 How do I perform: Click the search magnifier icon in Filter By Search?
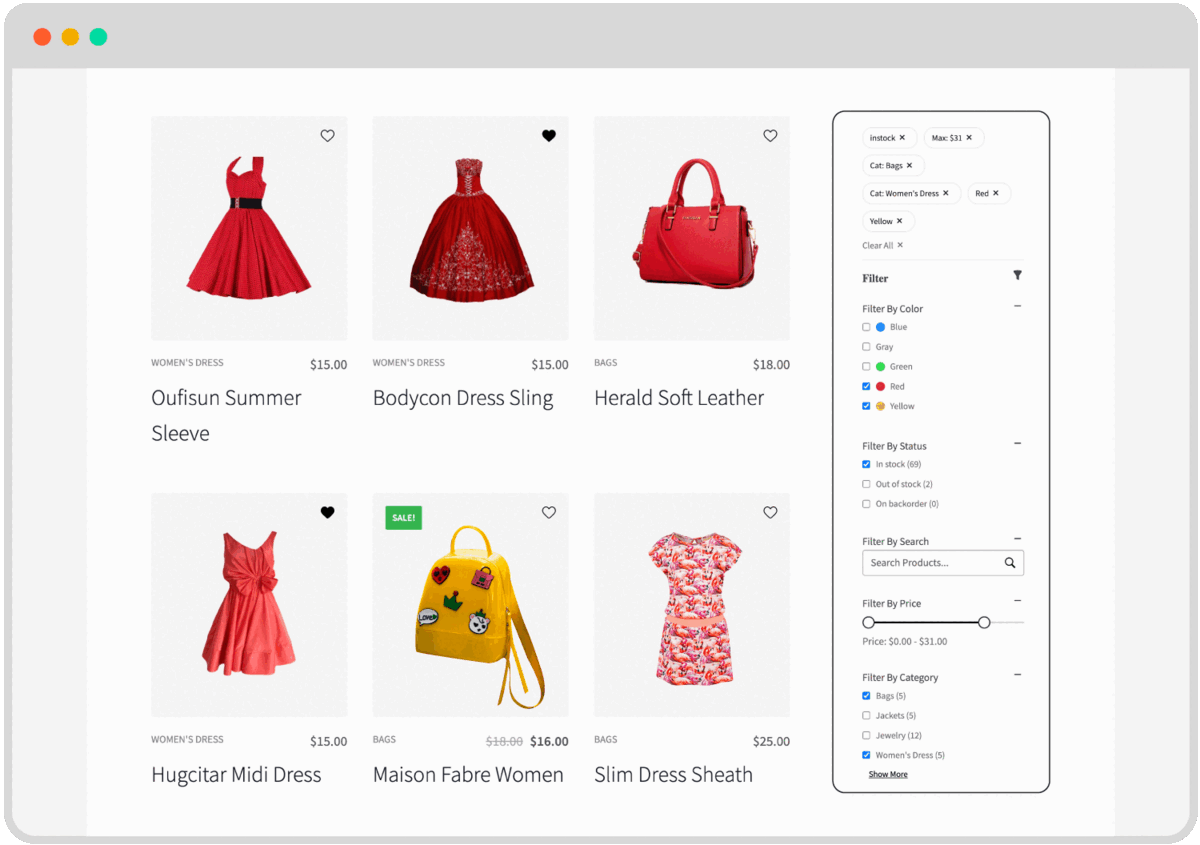point(1010,563)
